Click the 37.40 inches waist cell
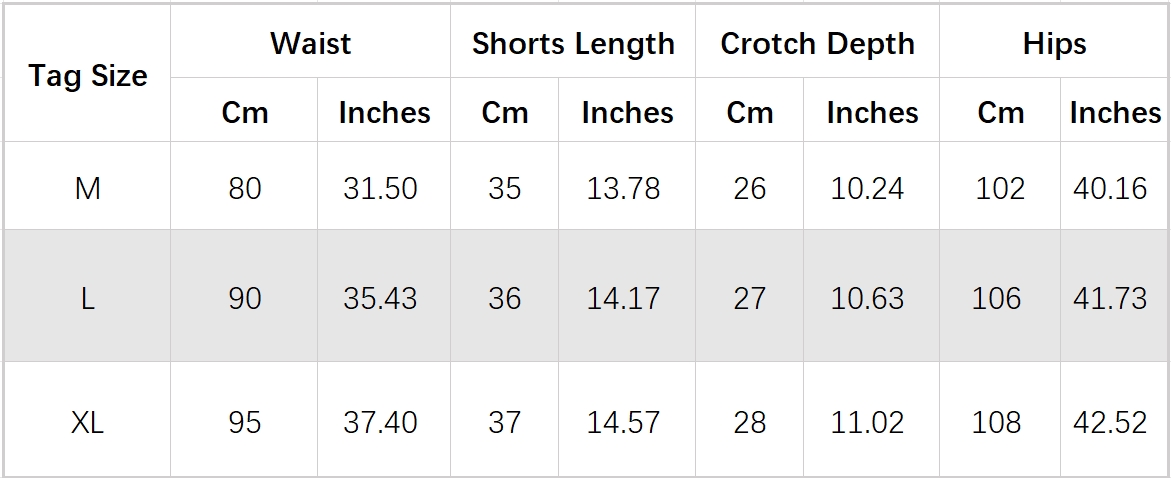Image resolution: width=1171 pixels, height=478 pixels. coord(380,422)
